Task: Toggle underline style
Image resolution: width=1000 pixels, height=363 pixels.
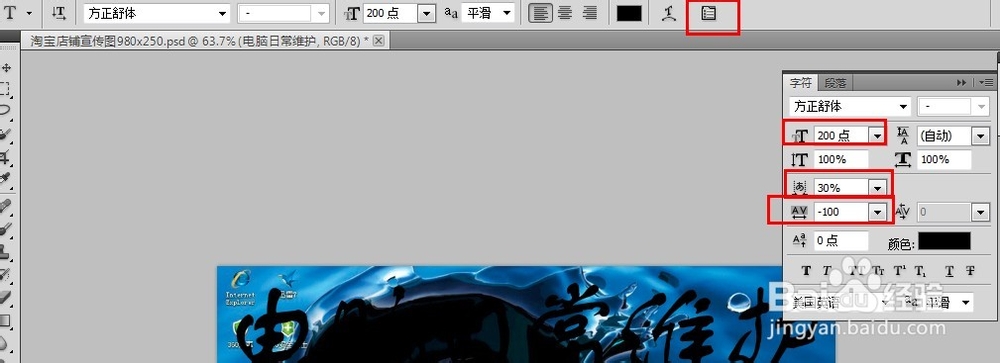Action: tap(950, 271)
